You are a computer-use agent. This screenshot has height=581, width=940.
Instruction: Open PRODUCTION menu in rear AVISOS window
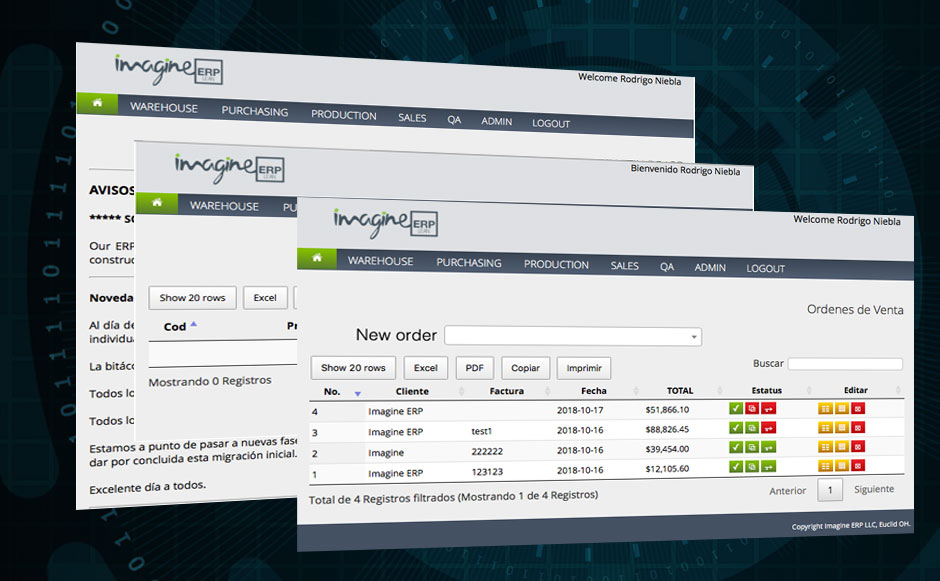click(x=344, y=115)
